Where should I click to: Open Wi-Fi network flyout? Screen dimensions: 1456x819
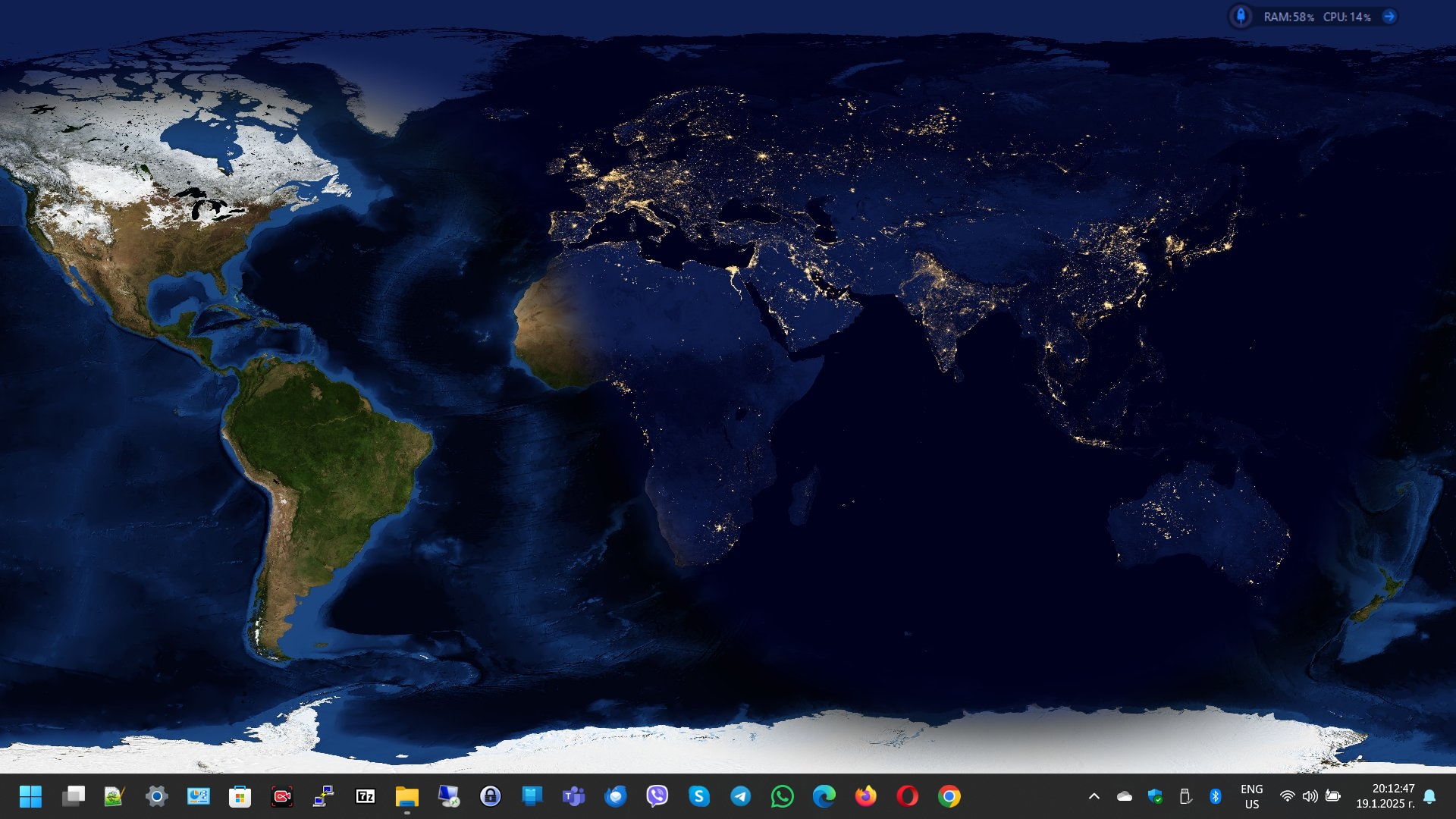[x=1288, y=796]
